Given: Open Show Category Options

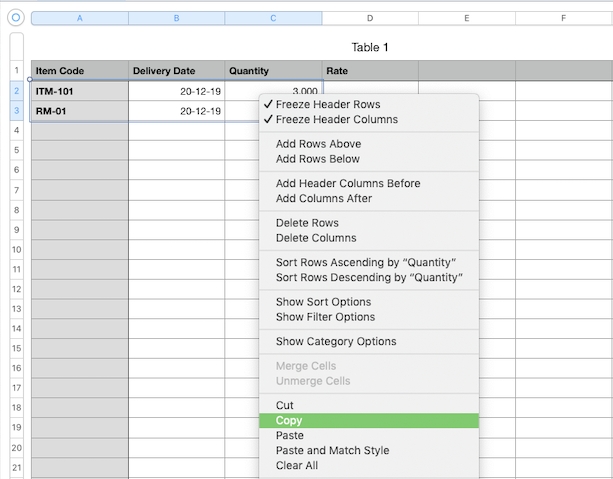Looking at the screenshot, I should pos(336,342).
